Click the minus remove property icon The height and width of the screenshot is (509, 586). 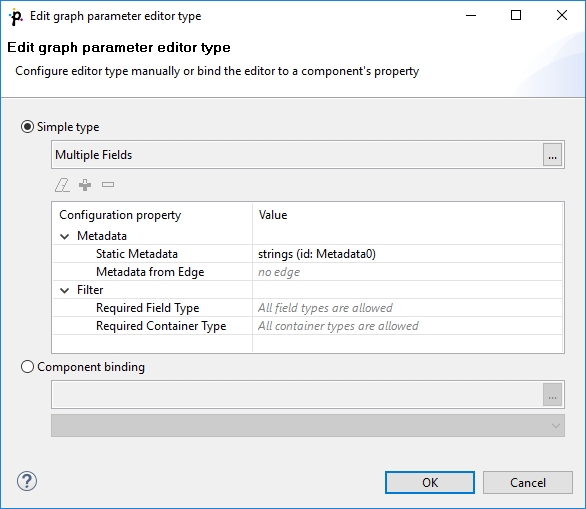pyautogui.click(x=108, y=185)
